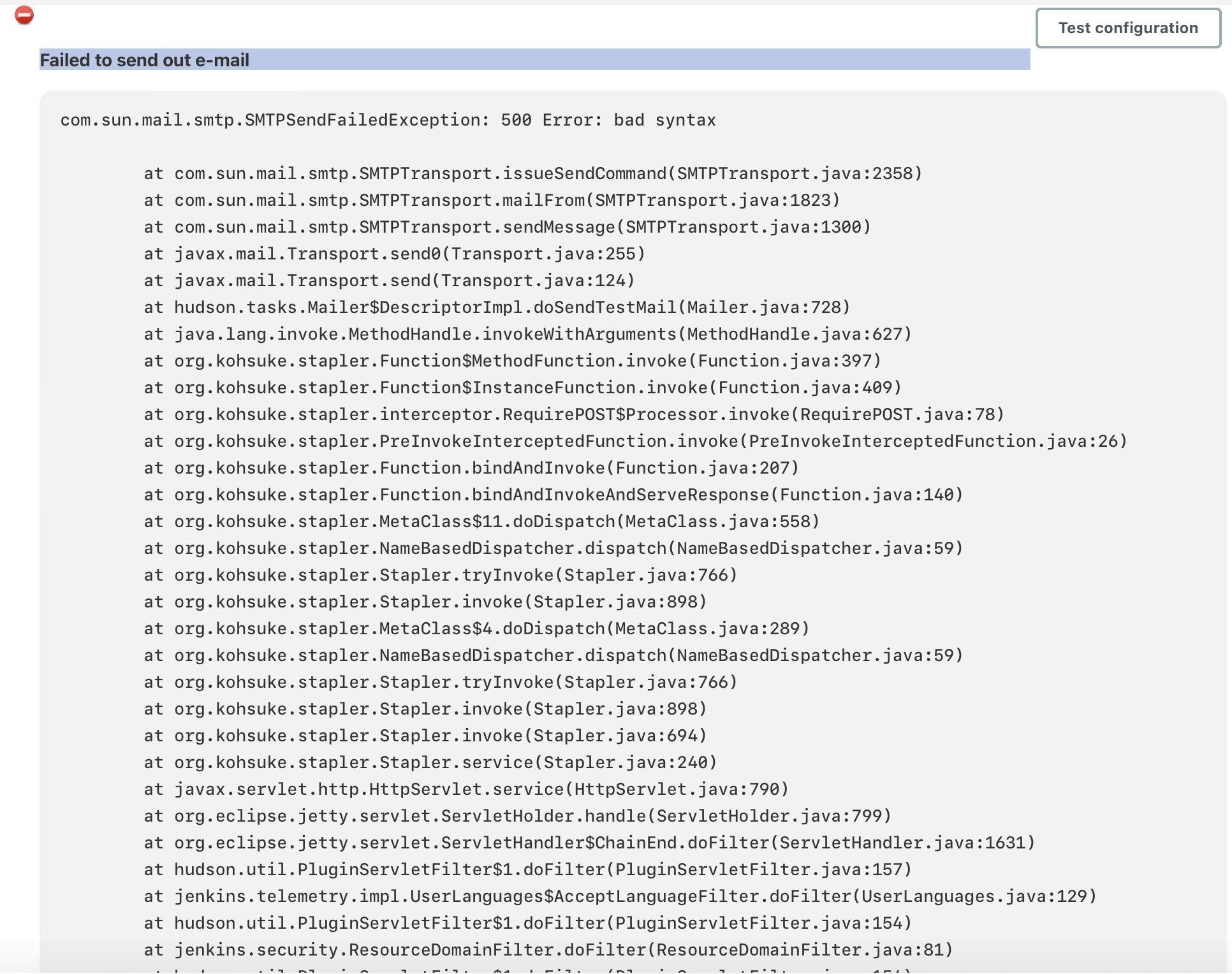Click the RequirePOST$Processor.invoke line
Viewport: 1232px width, 974px height.
573,414
